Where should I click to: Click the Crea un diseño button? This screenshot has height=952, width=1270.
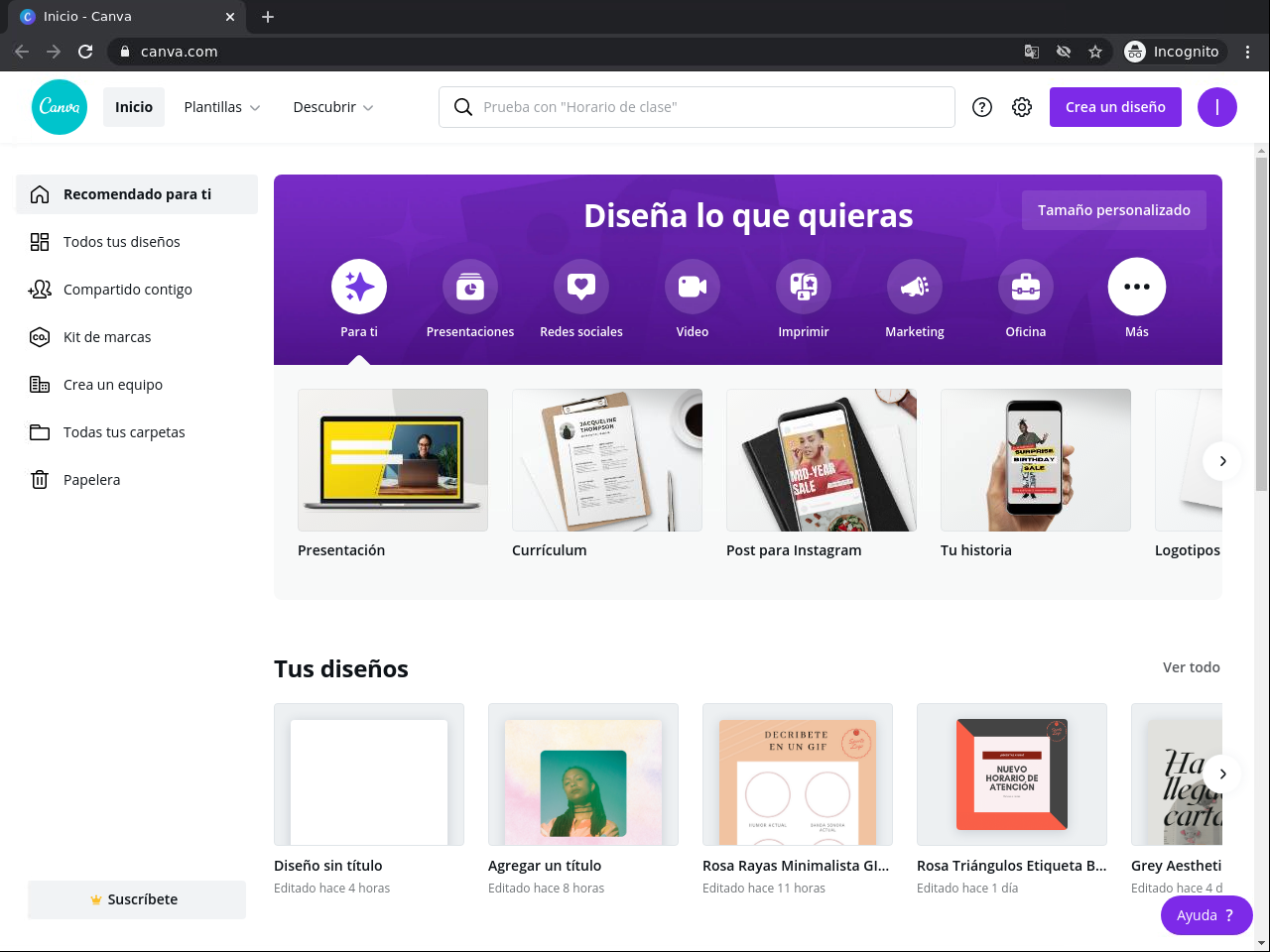pyautogui.click(x=1115, y=107)
